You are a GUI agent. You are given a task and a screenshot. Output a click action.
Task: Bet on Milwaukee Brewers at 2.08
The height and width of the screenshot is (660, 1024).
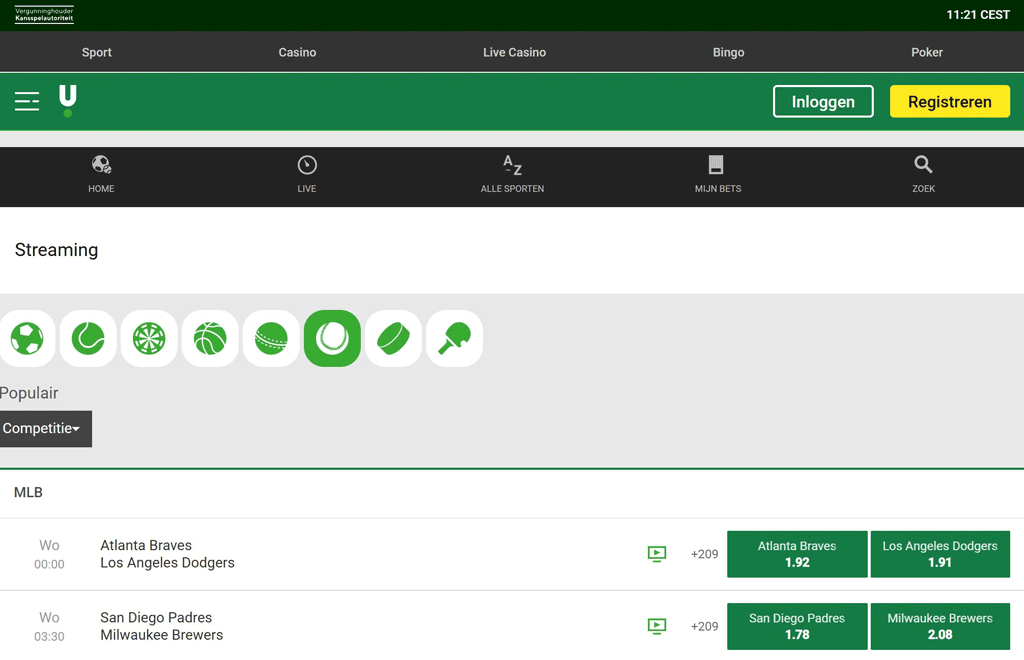coord(940,626)
